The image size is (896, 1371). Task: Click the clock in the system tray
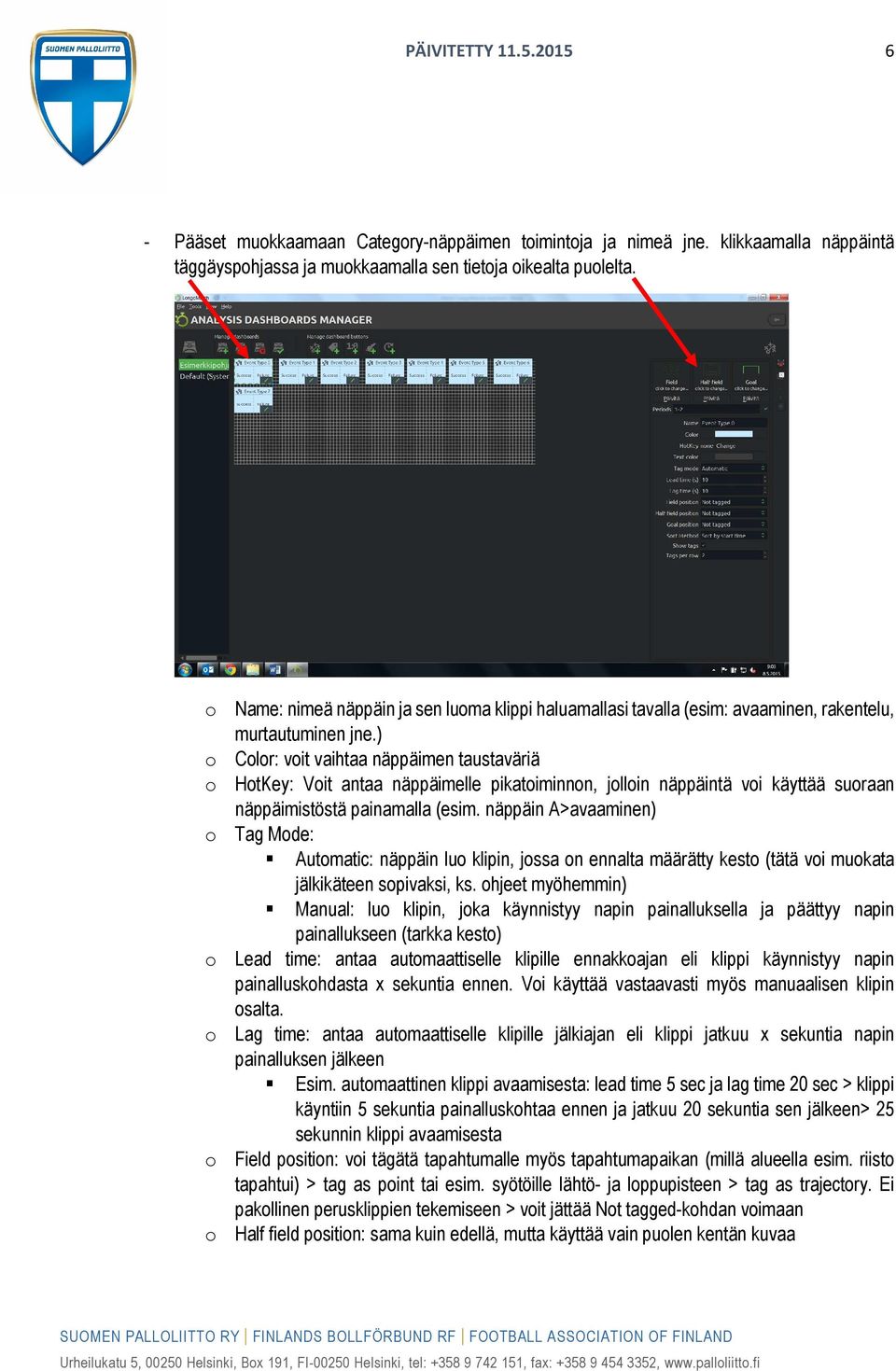tap(771, 669)
